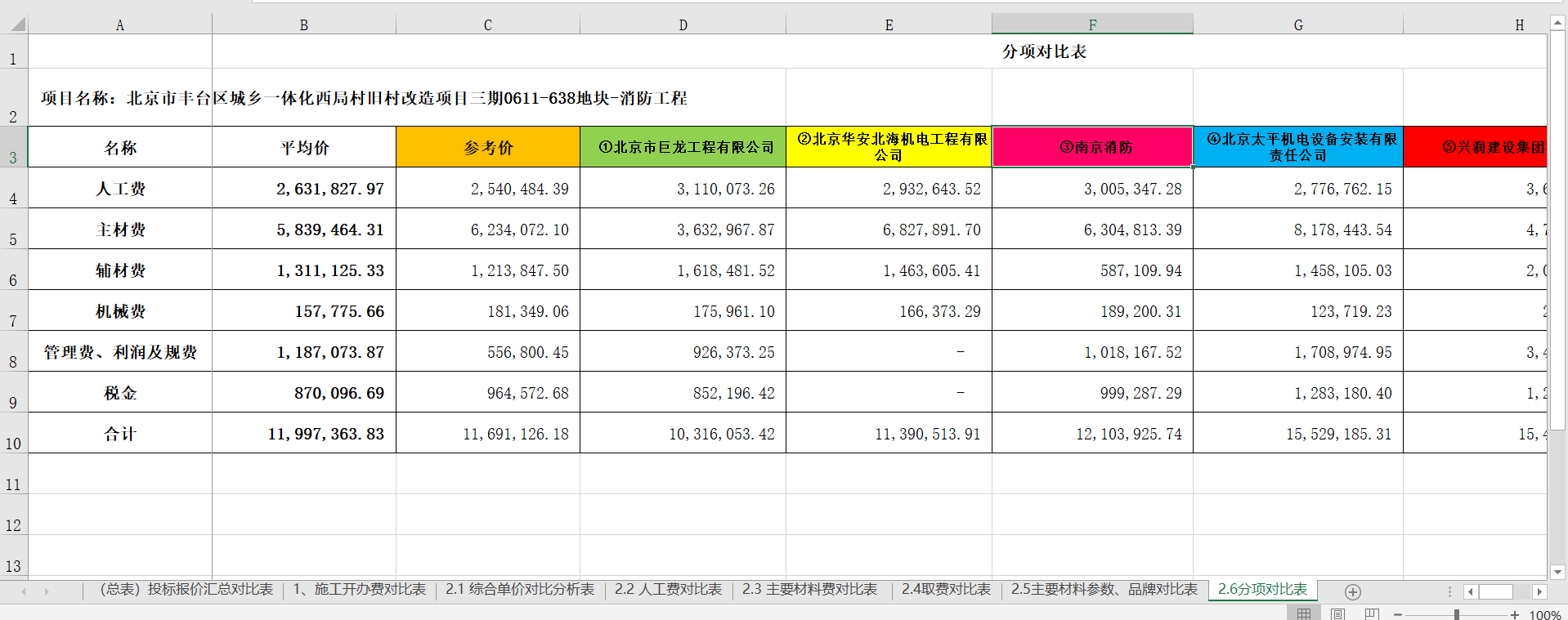Select cell with value 166,373.29
The height and width of the screenshot is (620, 1568).
889,310
